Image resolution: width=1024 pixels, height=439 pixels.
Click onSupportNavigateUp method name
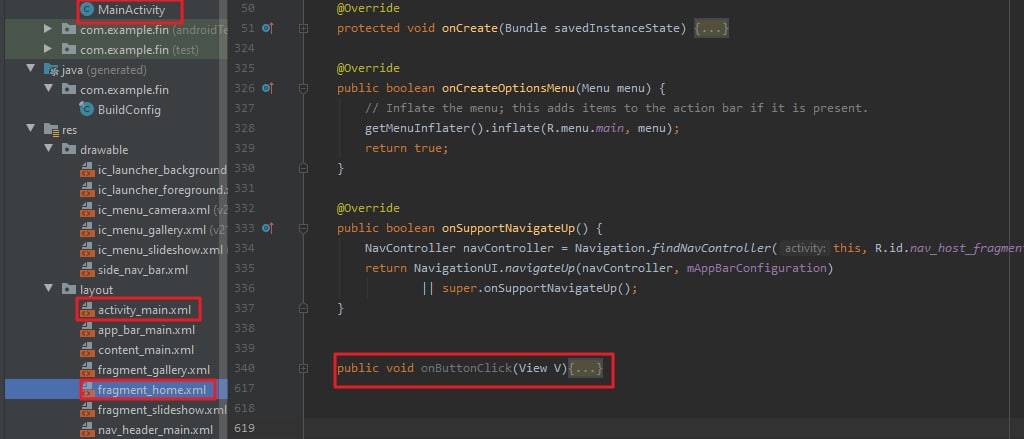pos(508,228)
